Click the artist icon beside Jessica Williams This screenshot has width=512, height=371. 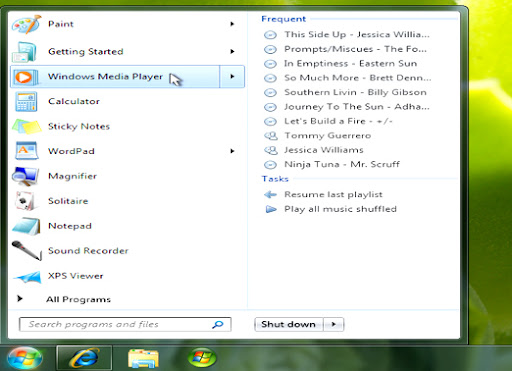coord(271,150)
